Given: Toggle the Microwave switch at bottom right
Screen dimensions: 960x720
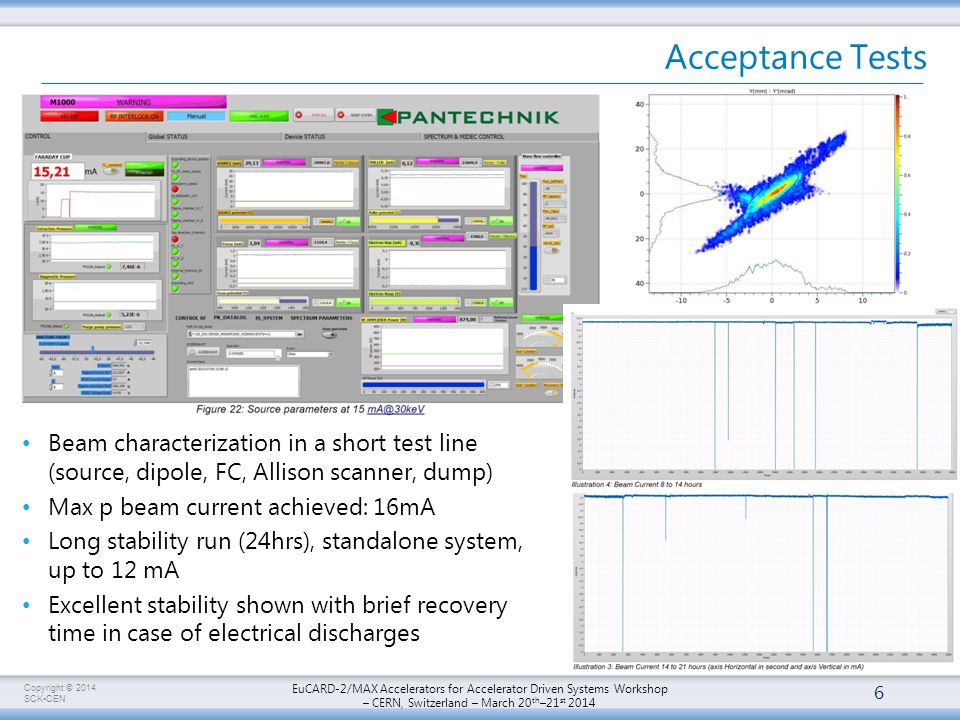Looking at the screenshot, I should (x=552, y=392).
